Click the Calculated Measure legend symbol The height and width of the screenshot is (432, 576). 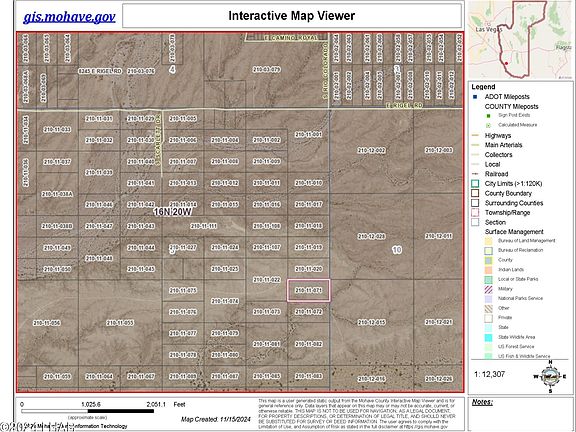(489, 125)
